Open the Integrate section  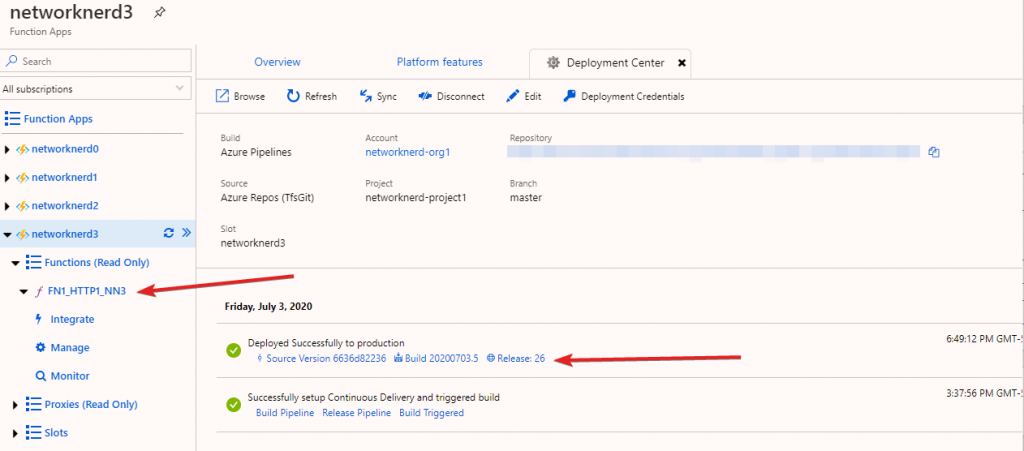pos(72,319)
